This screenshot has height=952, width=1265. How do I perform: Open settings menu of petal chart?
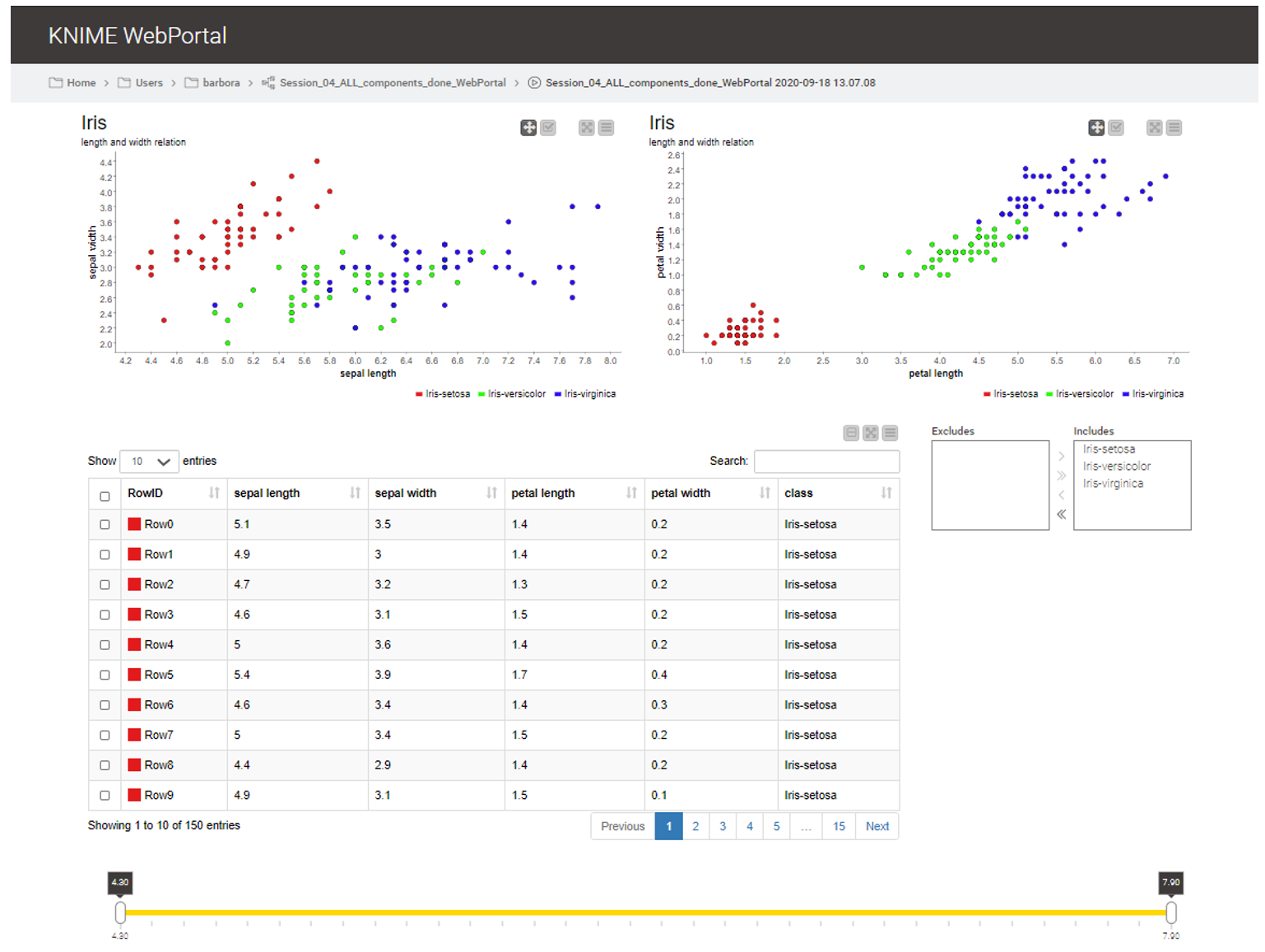(1174, 128)
